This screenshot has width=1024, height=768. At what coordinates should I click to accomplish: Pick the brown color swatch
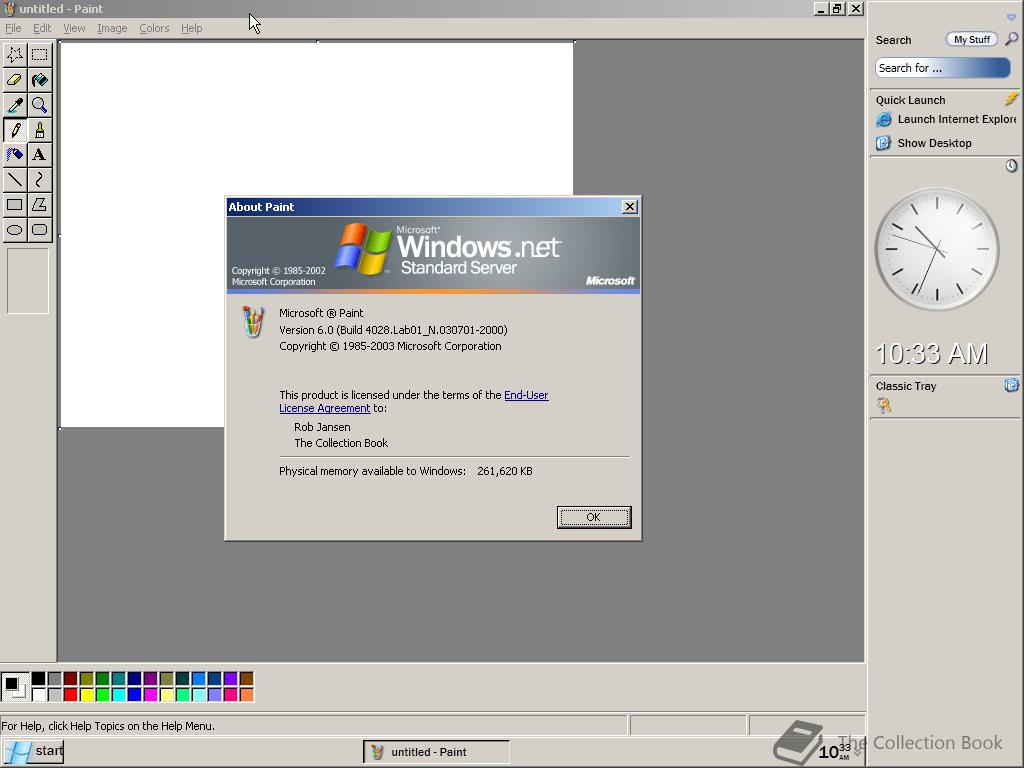pyautogui.click(x=246, y=679)
